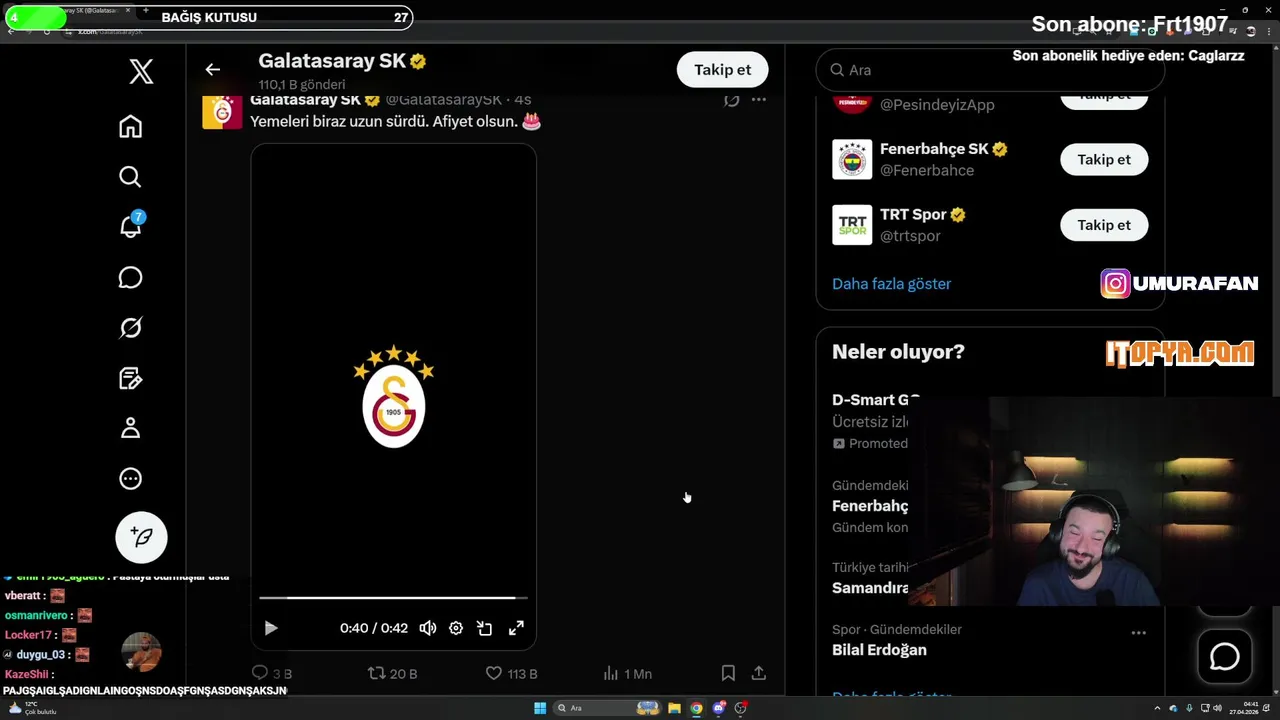1280x720 pixels.
Task: Open TRT Spor profile avatar
Action: pos(852,225)
